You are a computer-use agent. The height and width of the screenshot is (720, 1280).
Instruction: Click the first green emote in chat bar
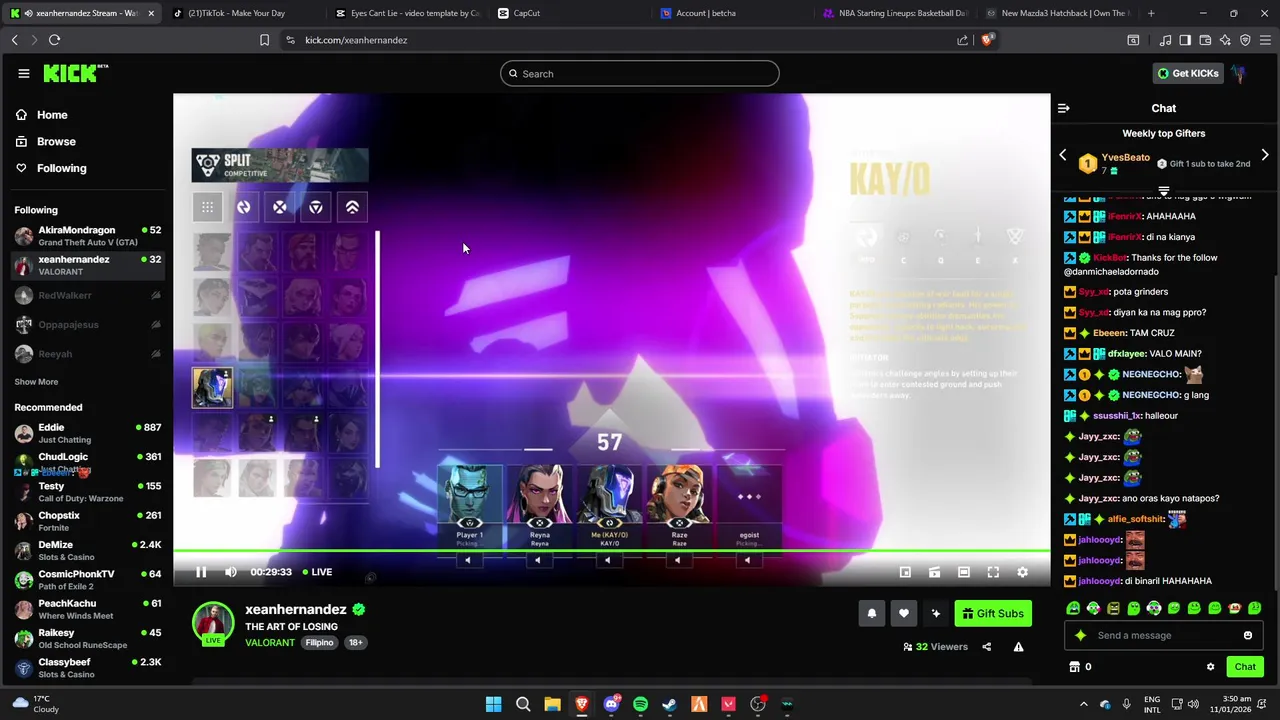(x=1073, y=608)
